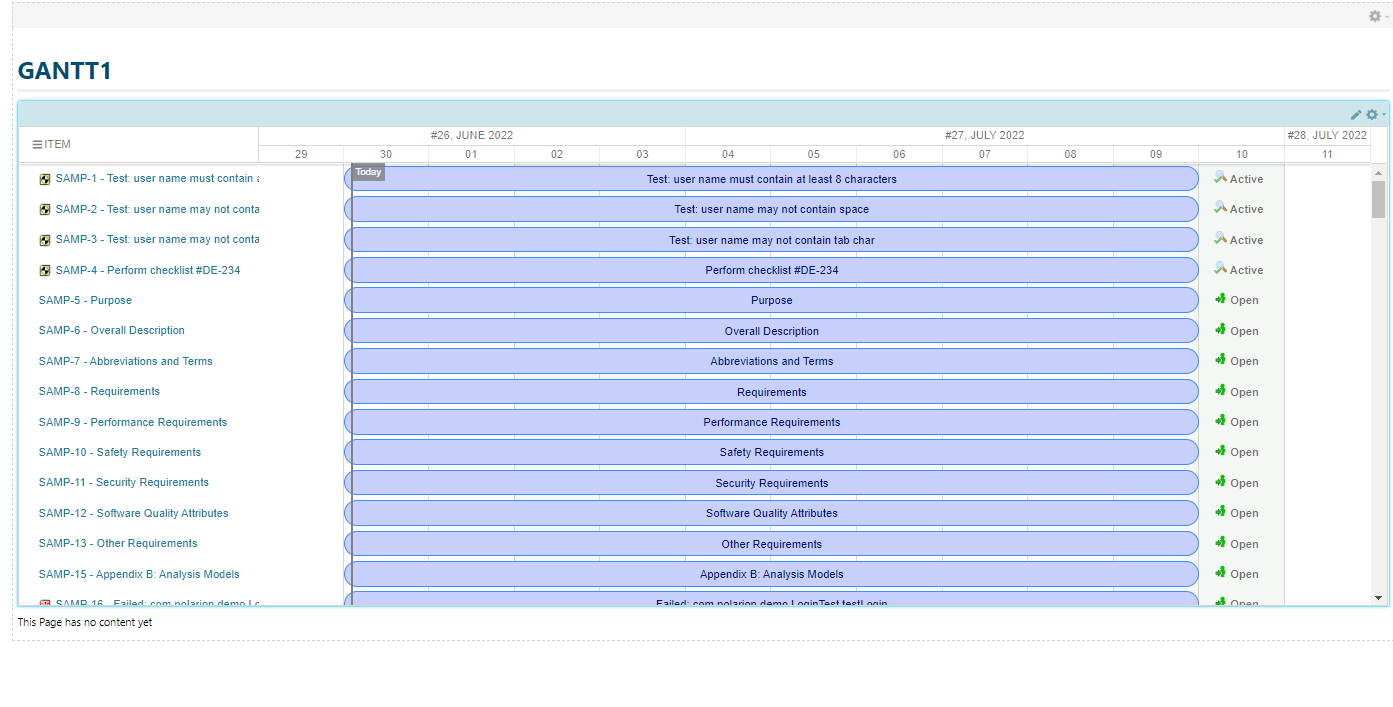Open SAMP-8 - Requirements link
The height and width of the screenshot is (707, 1393).
[x=99, y=391]
